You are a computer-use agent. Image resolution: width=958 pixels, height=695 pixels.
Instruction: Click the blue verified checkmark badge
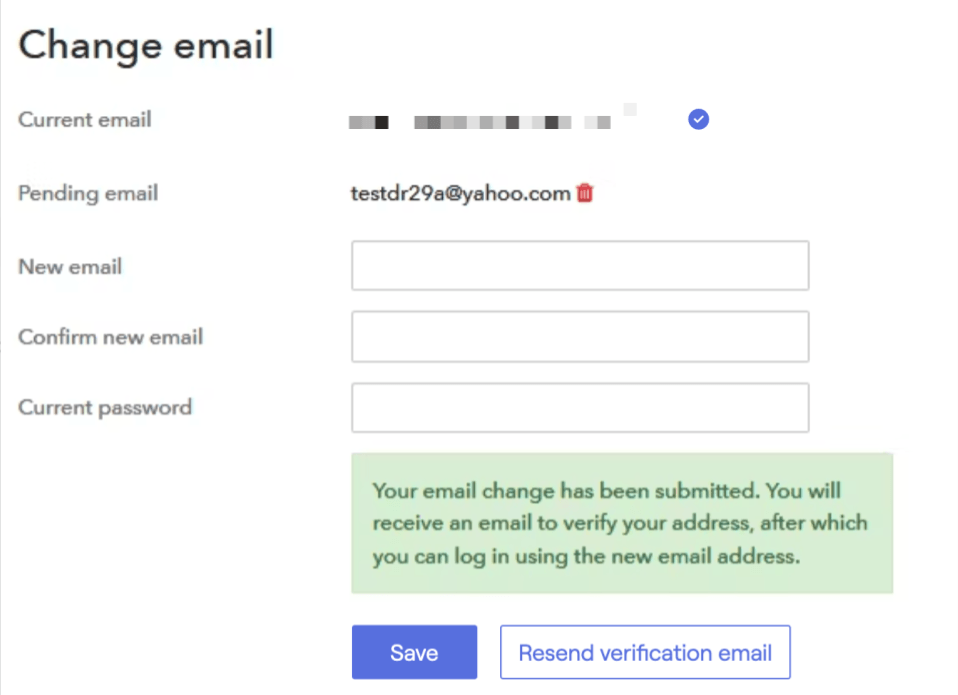click(x=698, y=120)
